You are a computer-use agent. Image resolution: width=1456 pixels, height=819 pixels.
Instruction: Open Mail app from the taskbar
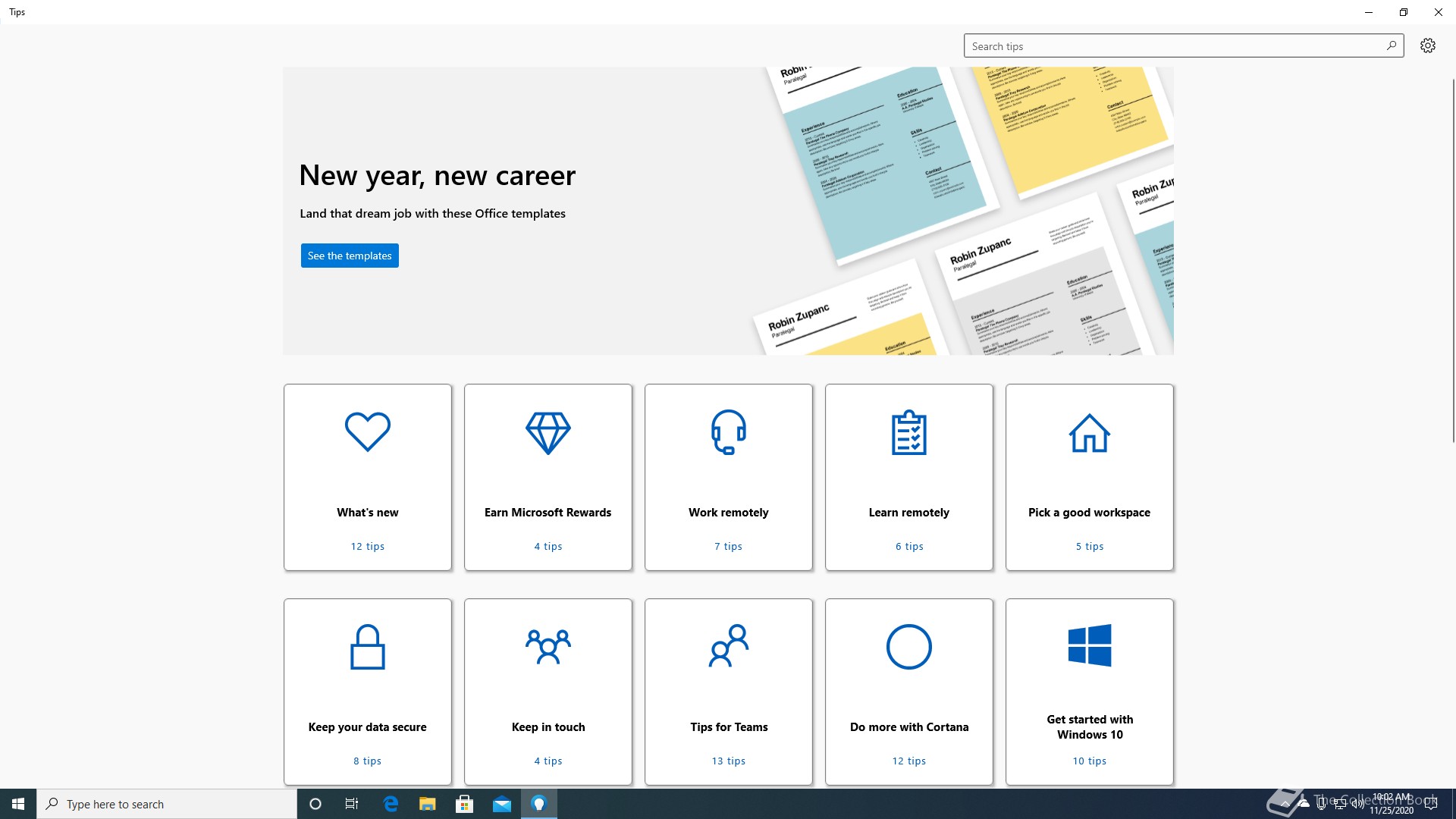(x=502, y=804)
